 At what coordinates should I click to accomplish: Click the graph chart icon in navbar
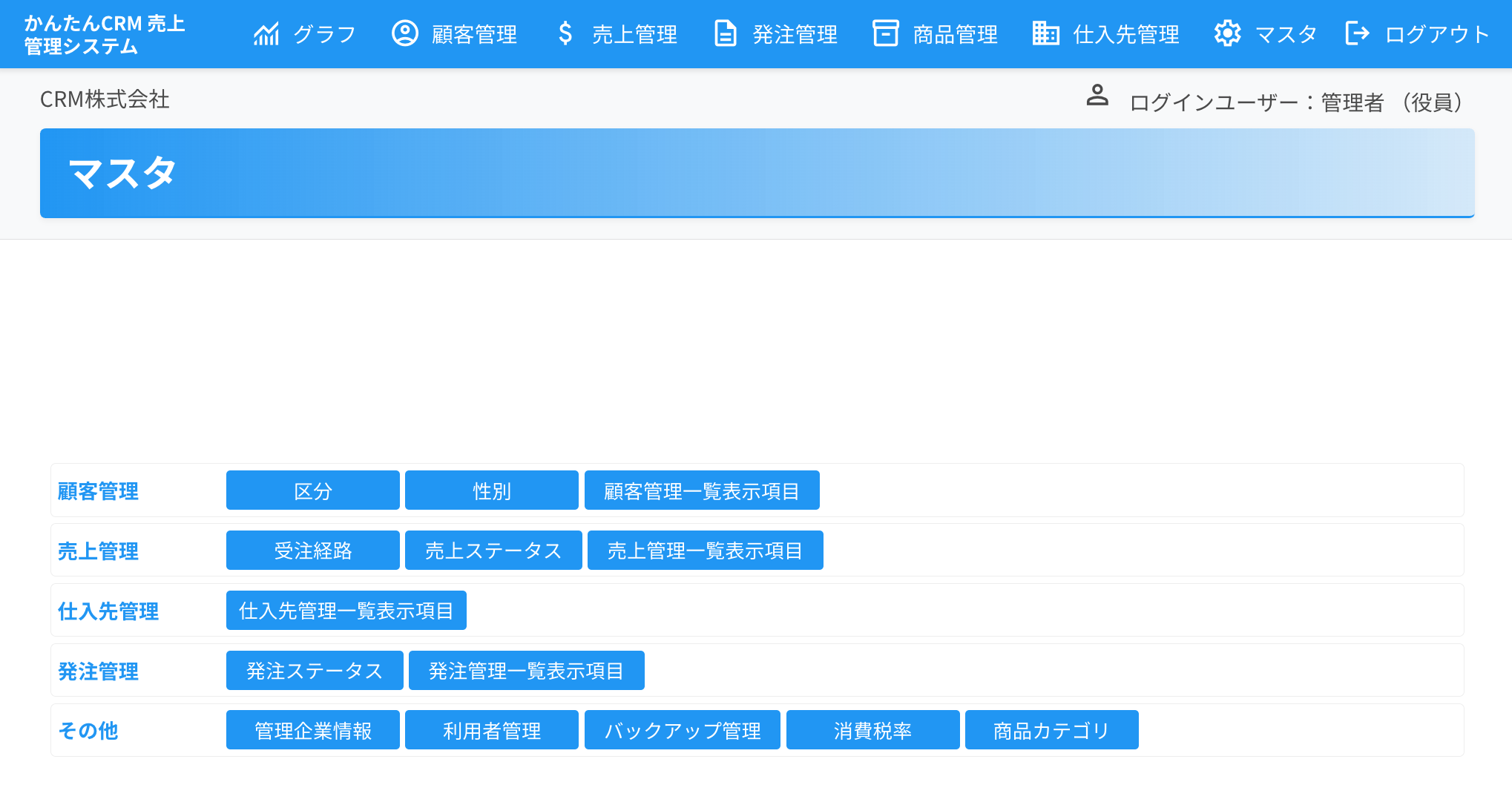click(266, 34)
